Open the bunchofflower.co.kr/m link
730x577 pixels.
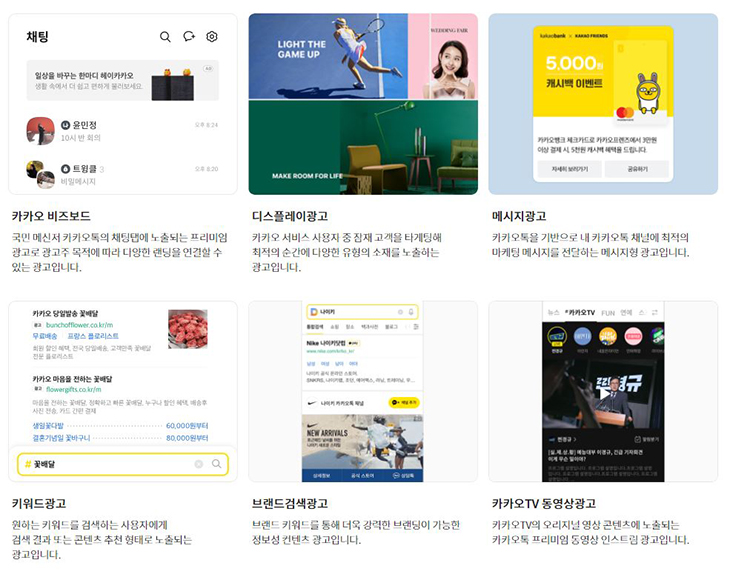[x=79, y=325]
